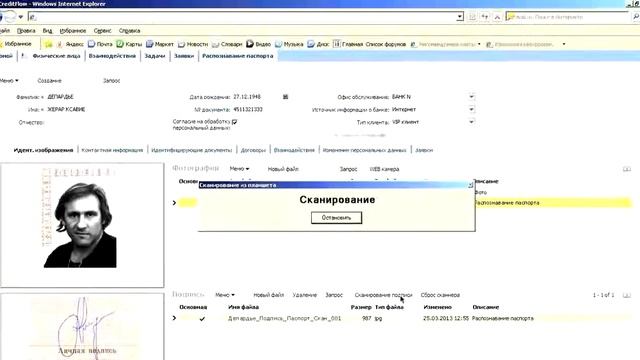640x360 pixels.
Task: Click the Фотографии panel expand icon
Action: coord(627,169)
